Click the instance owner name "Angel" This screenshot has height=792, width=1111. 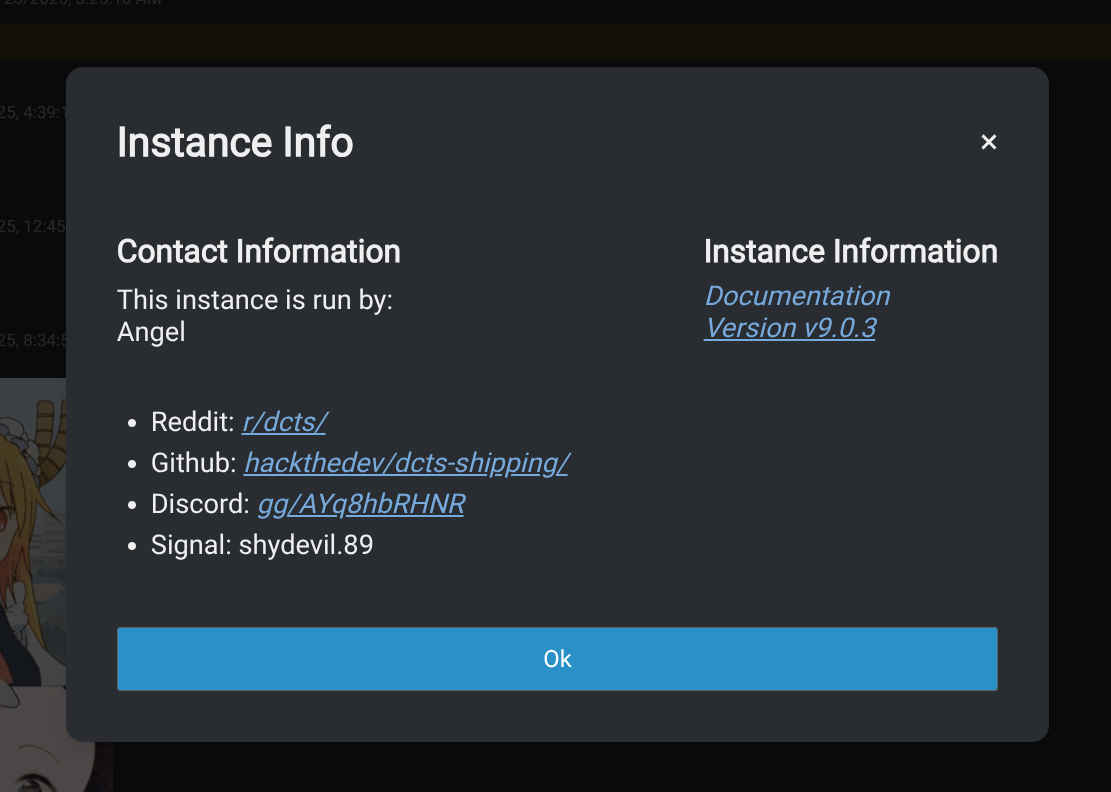(151, 332)
